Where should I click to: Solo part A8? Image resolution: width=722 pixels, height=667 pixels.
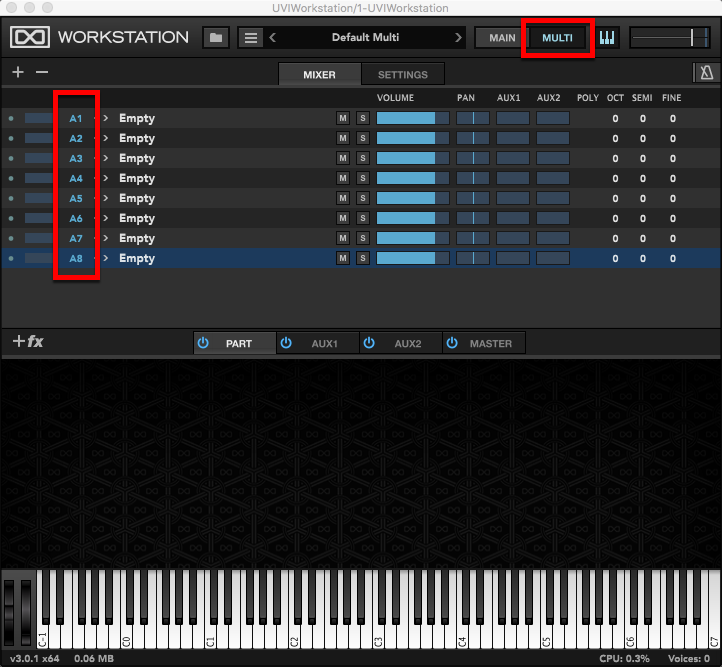[363, 258]
